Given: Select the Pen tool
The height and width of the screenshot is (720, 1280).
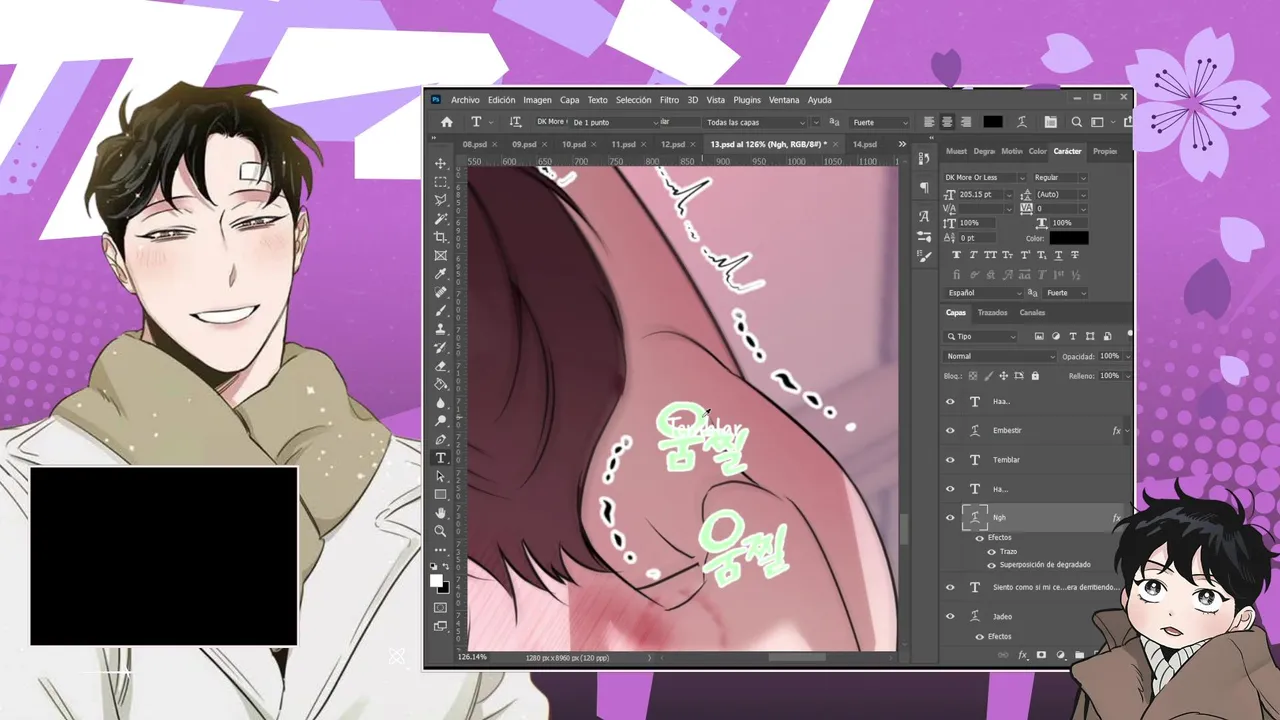Looking at the screenshot, I should [x=440, y=440].
